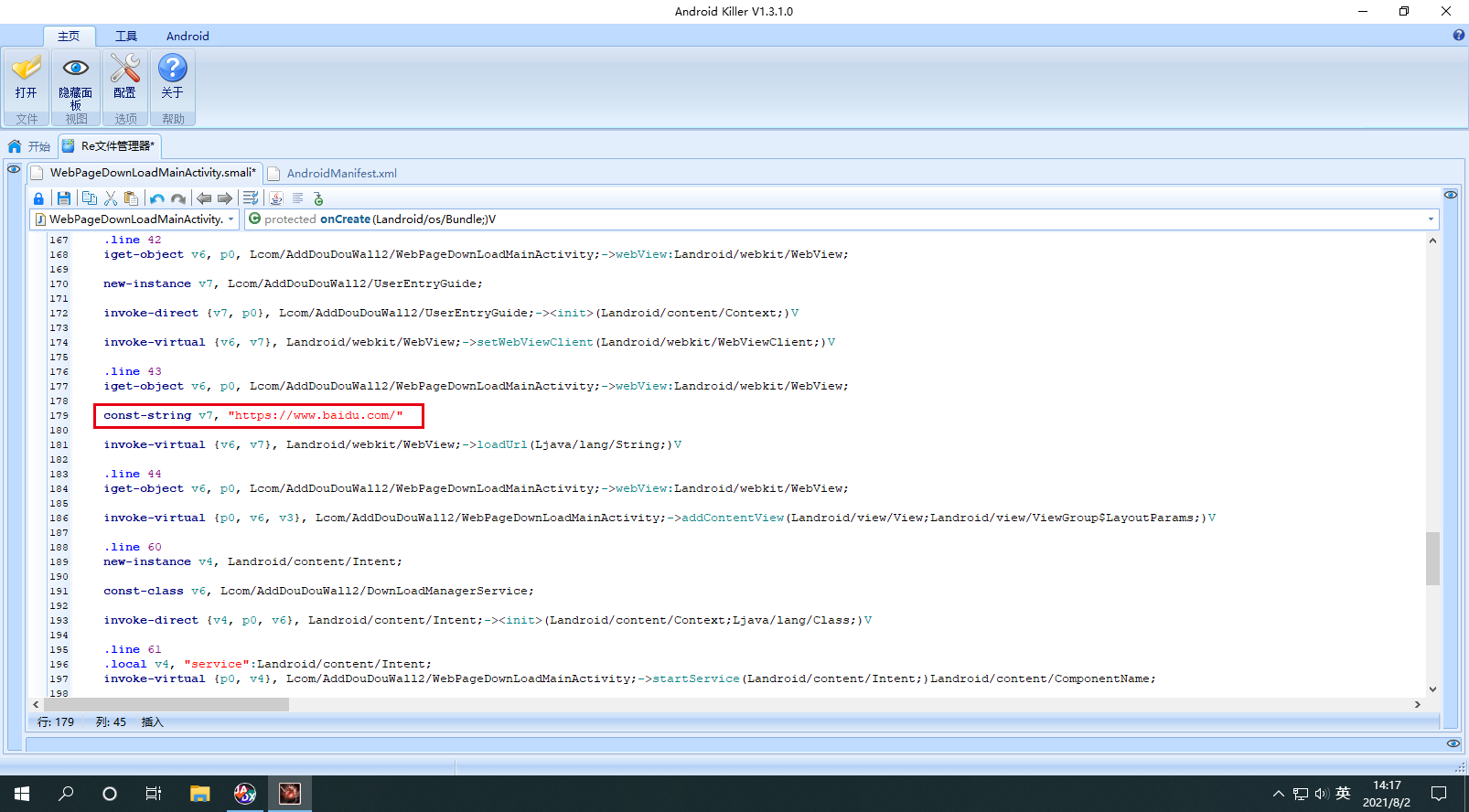Navigate forward with right arrow icon
This screenshot has width=1469, height=812.
point(225,198)
